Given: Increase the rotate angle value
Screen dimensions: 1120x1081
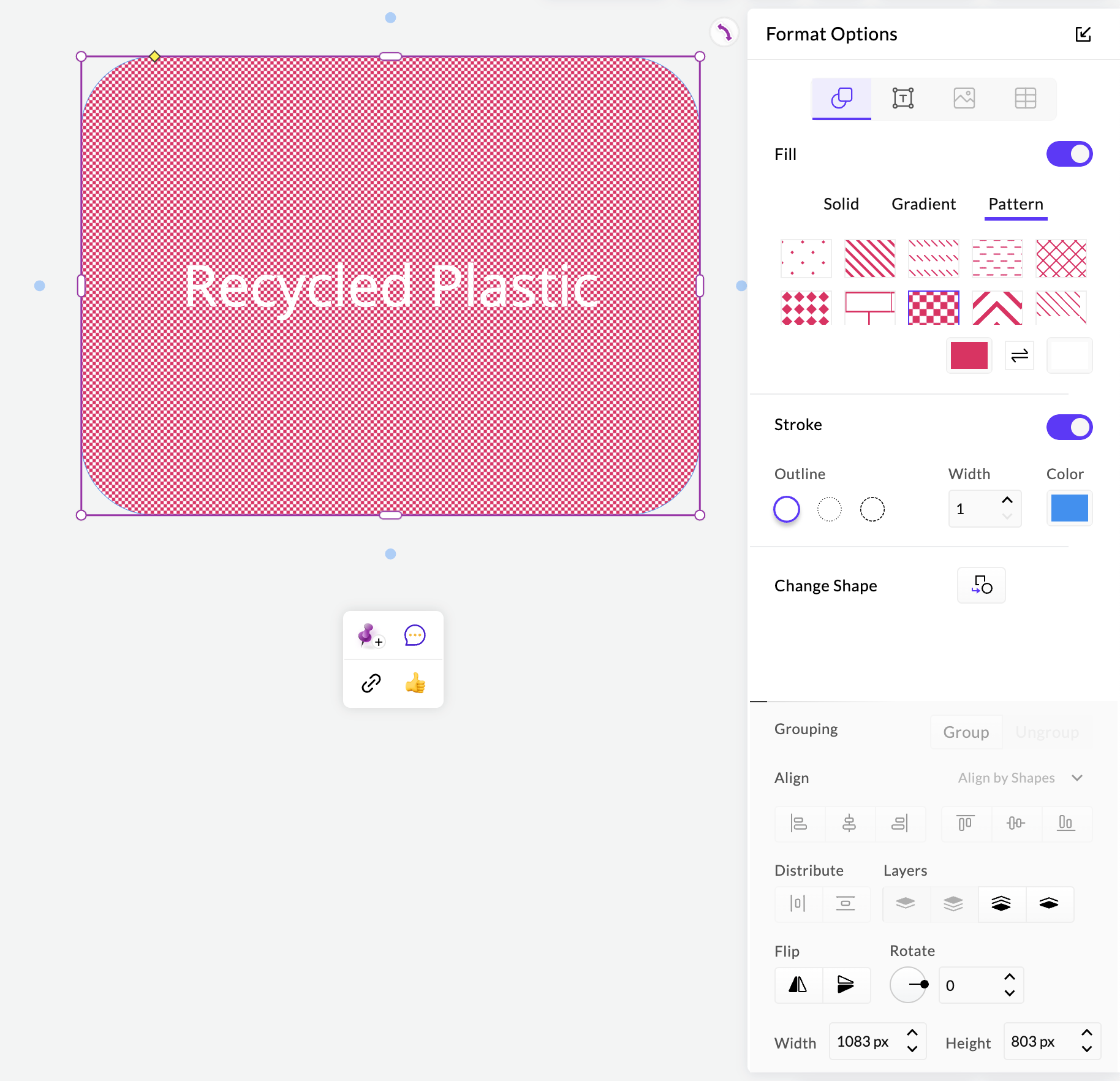Looking at the screenshot, I should [x=1010, y=977].
